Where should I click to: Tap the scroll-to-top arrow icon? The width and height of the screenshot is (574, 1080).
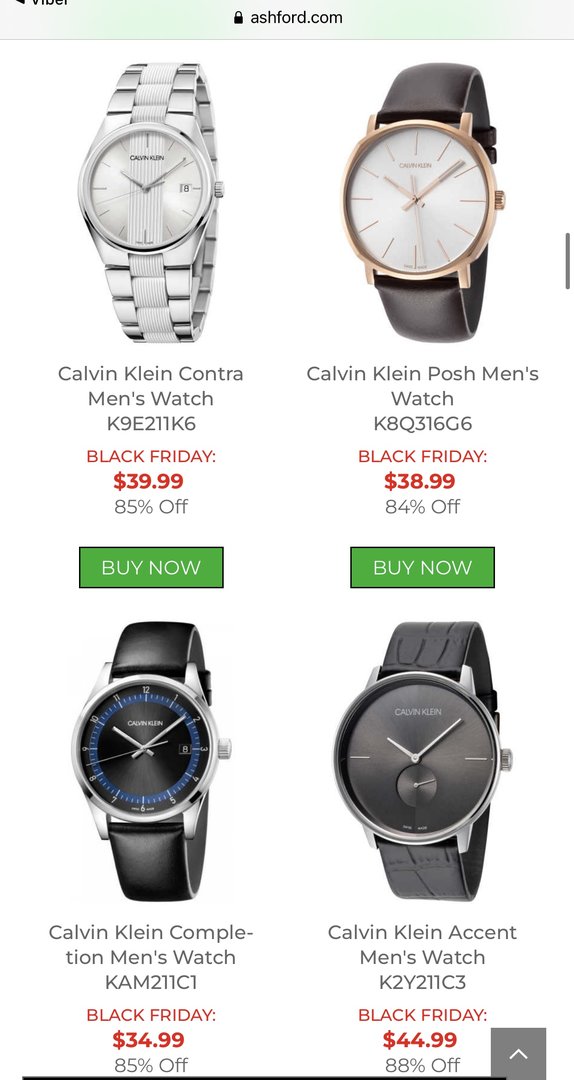click(518, 1054)
